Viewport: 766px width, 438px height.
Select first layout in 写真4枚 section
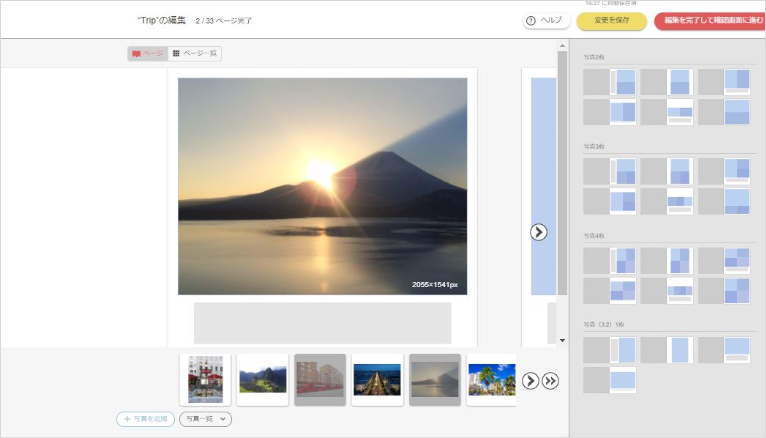click(609, 261)
